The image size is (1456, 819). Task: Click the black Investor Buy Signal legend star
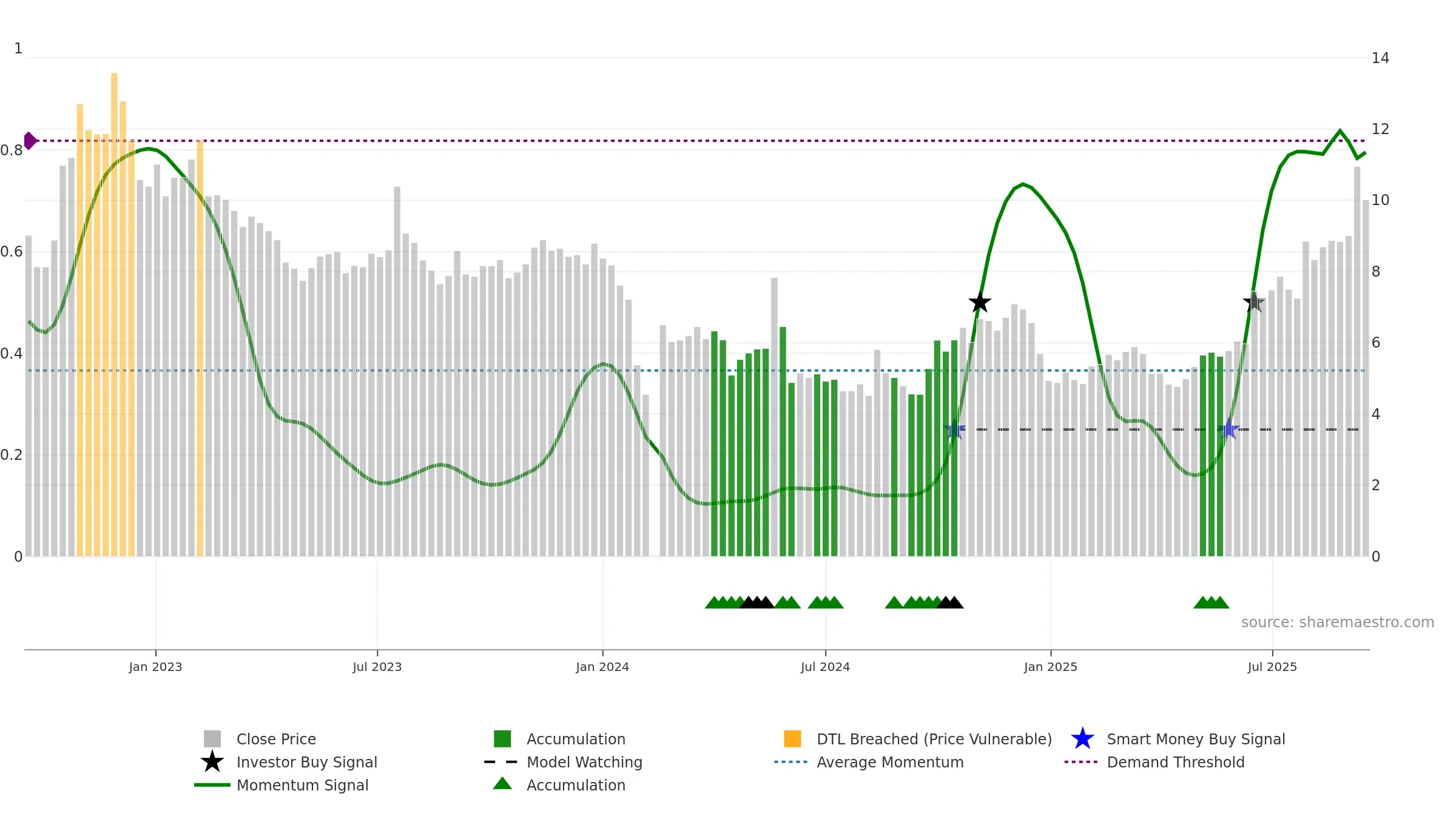coord(212,761)
